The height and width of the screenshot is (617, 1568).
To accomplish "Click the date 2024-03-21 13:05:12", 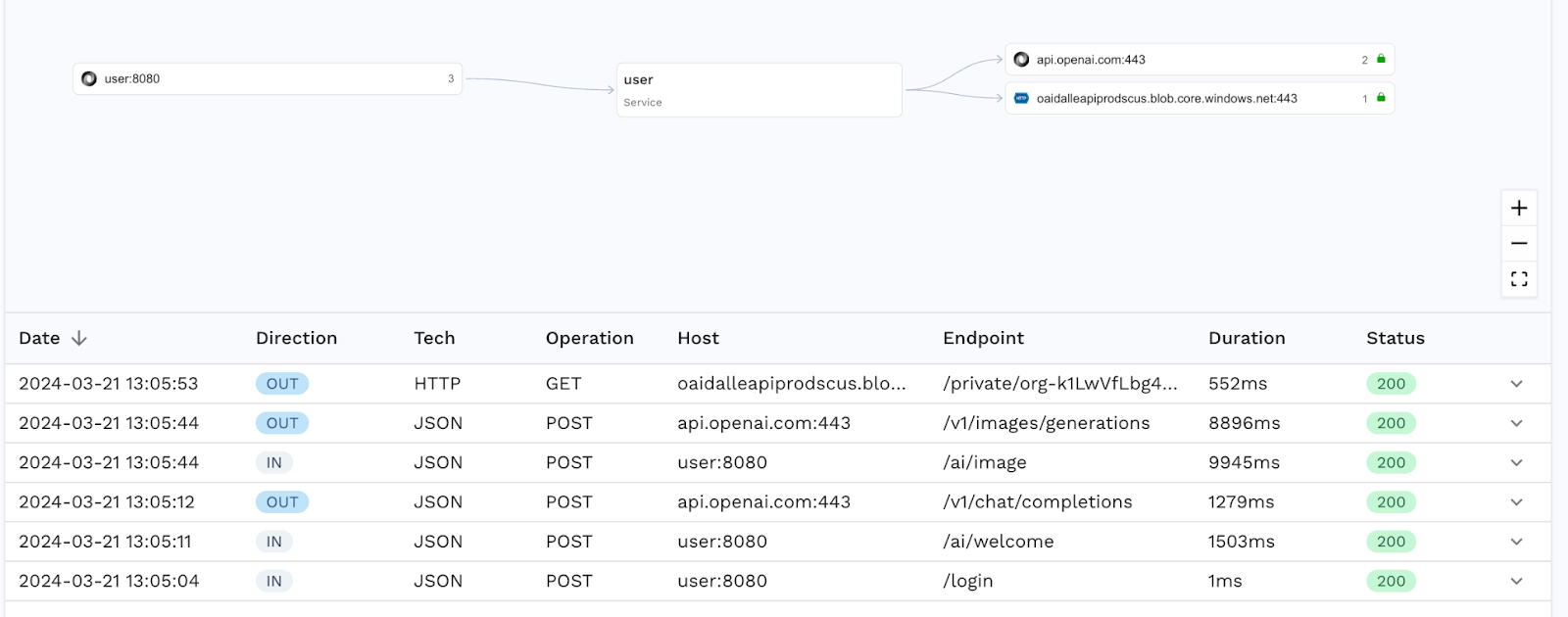I will 107,502.
